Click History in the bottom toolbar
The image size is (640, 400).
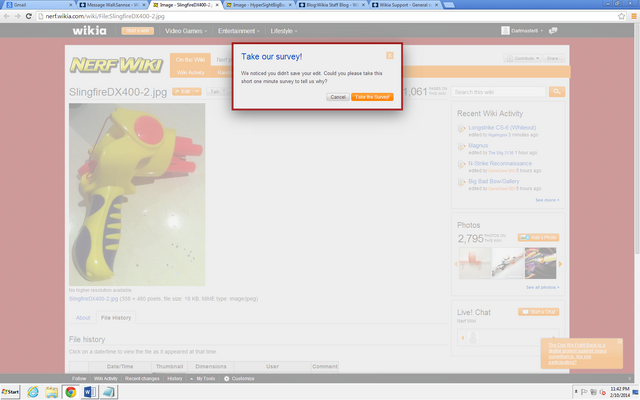pos(175,378)
